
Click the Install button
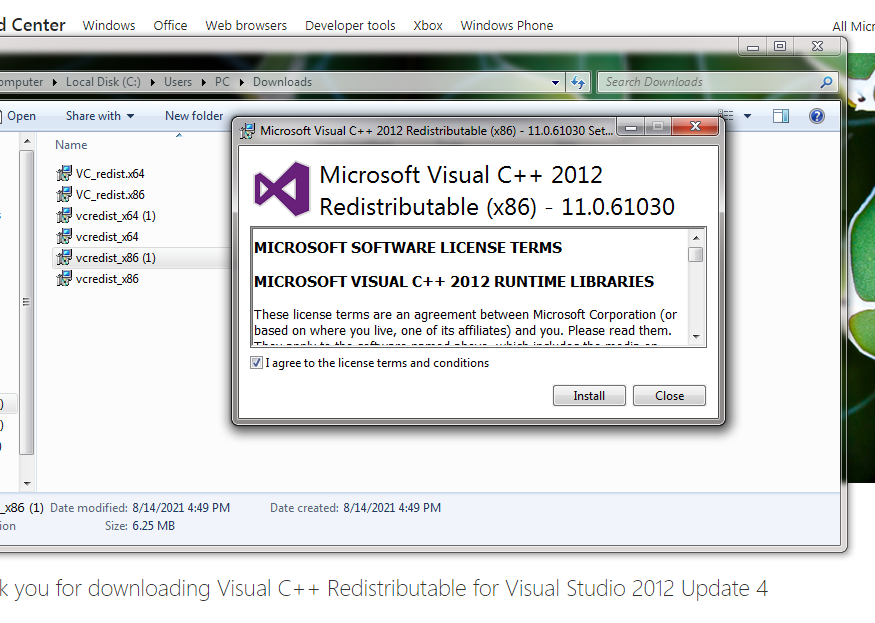pos(589,396)
